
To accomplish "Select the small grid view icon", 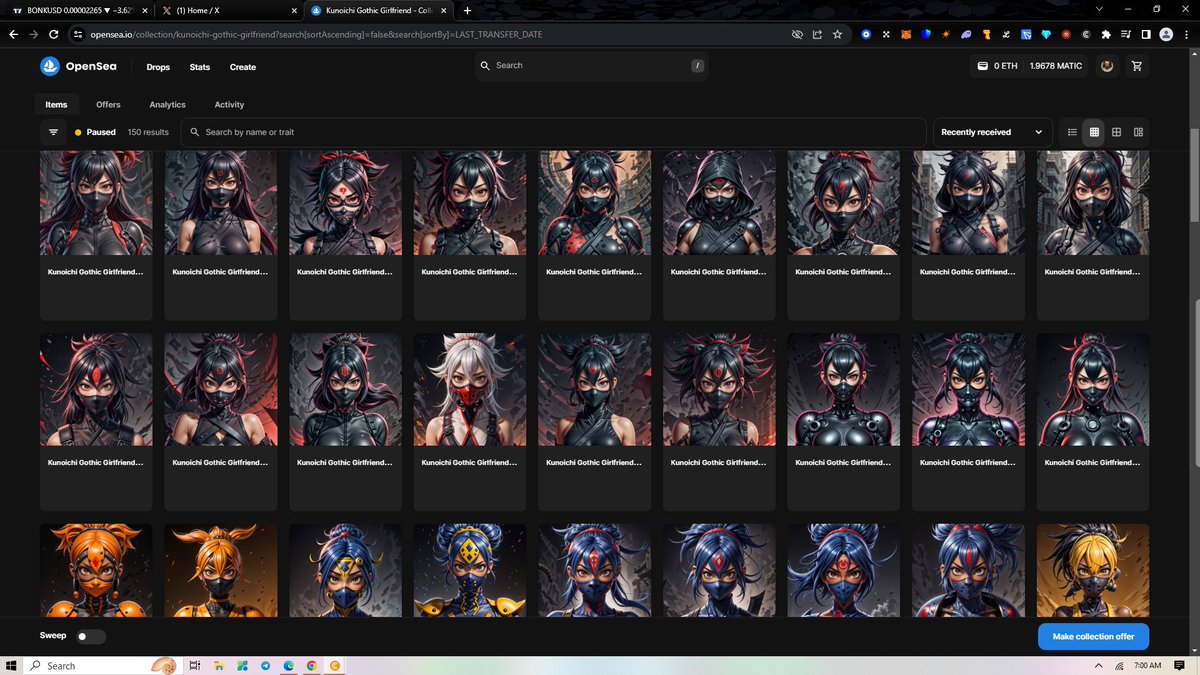I will [x=1094, y=132].
